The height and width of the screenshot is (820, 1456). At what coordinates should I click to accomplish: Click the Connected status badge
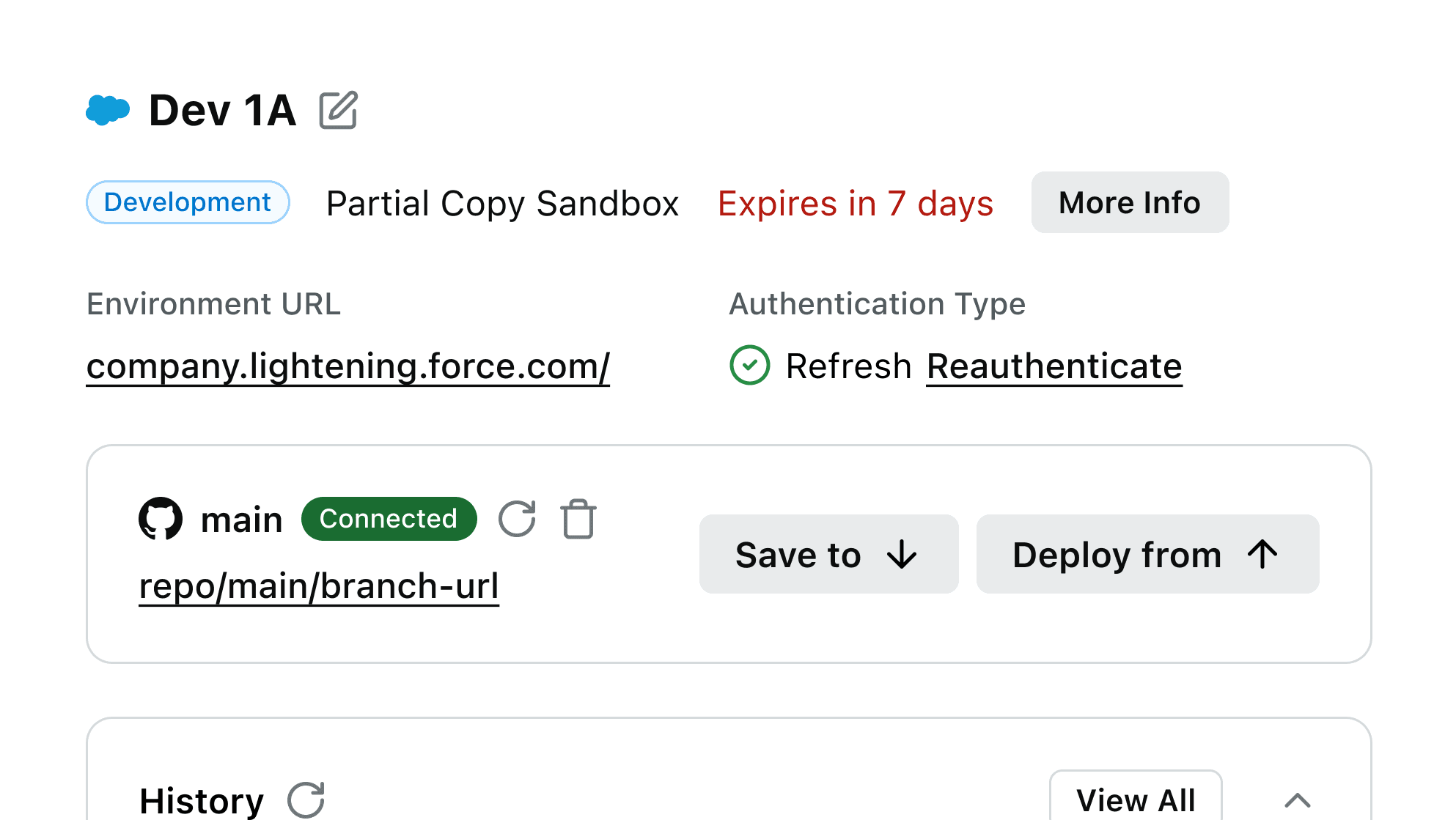(x=389, y=519)
